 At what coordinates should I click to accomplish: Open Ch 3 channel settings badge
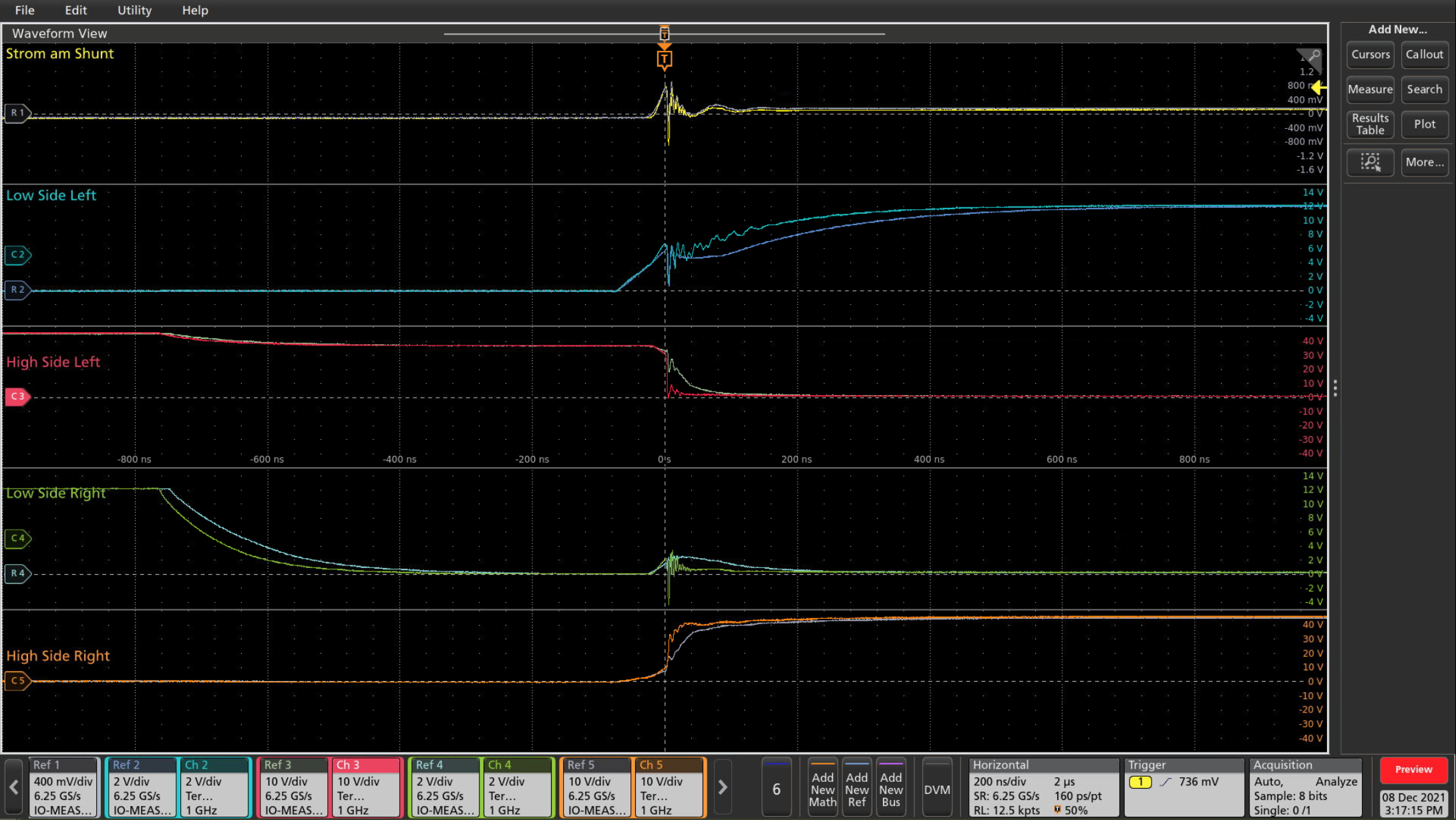366,787
